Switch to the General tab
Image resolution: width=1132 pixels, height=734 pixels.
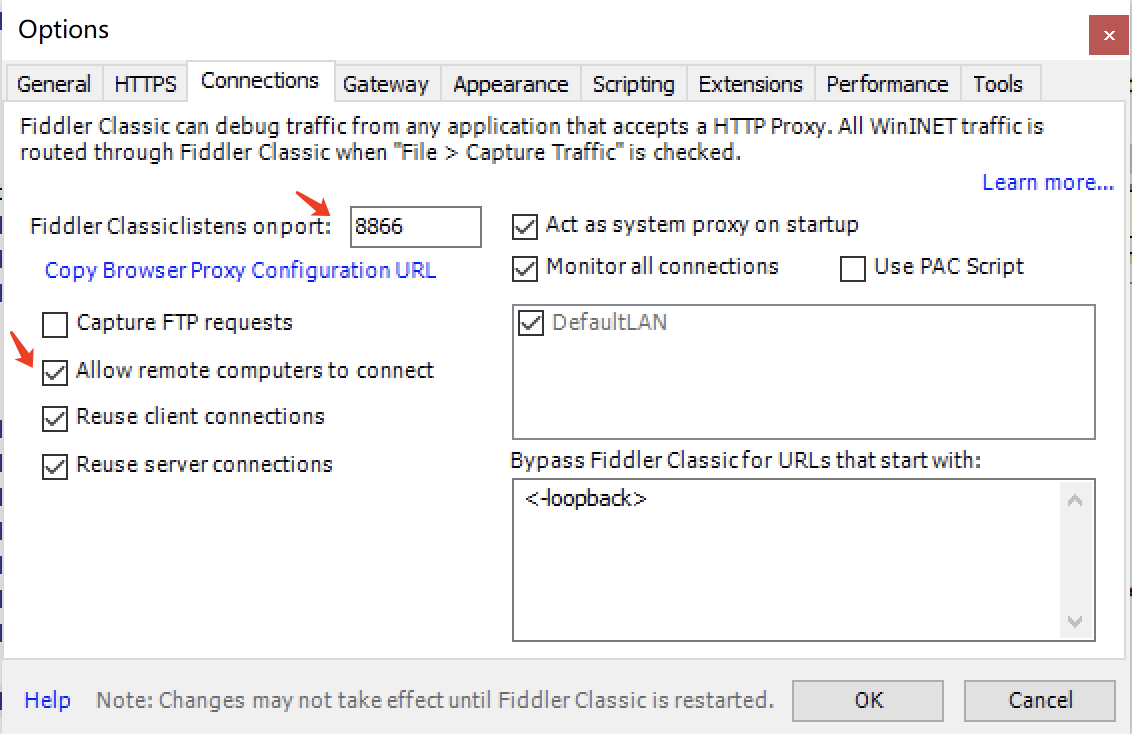(54, 84)
